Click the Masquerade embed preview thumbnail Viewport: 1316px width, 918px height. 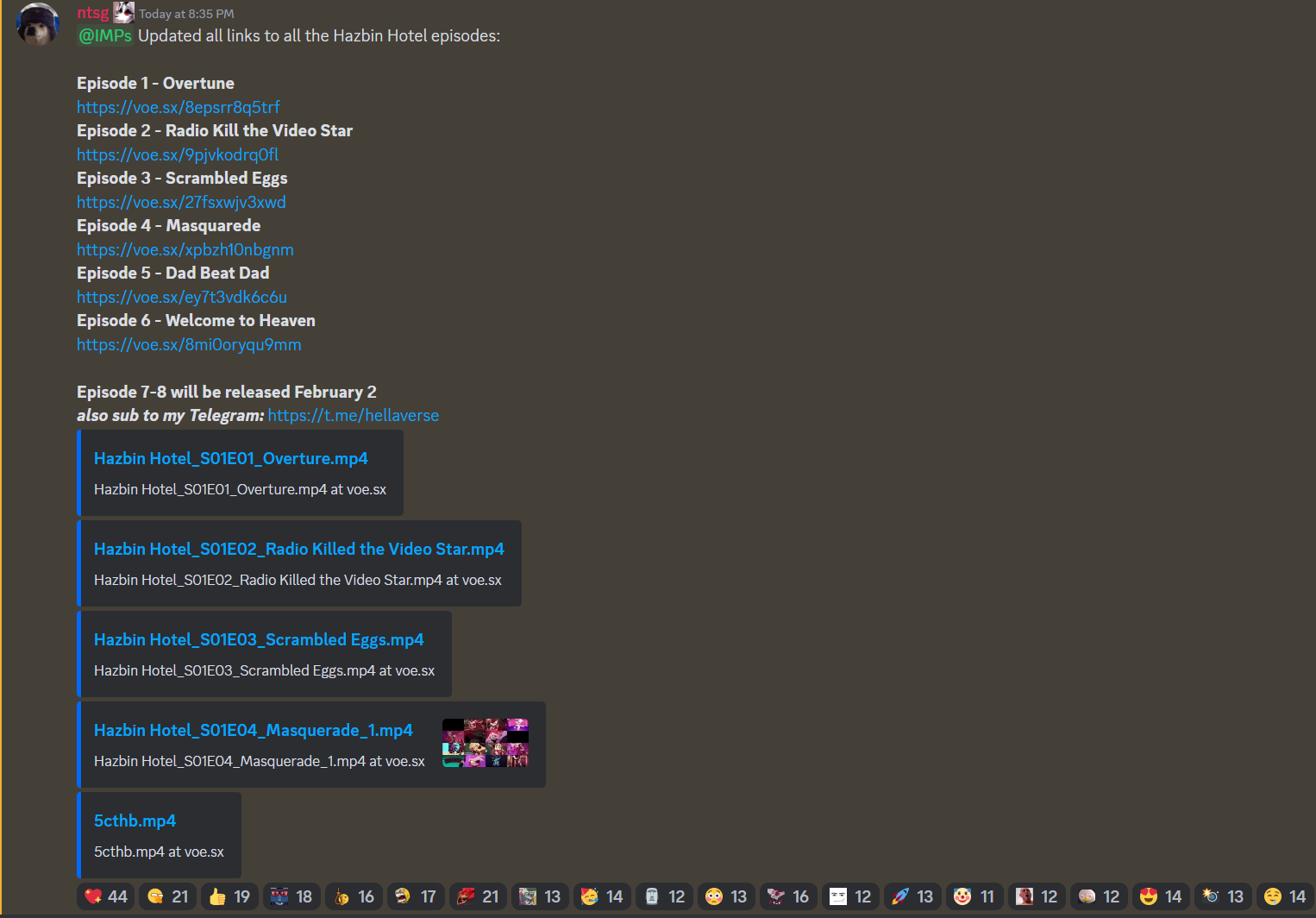click(486, 743)
